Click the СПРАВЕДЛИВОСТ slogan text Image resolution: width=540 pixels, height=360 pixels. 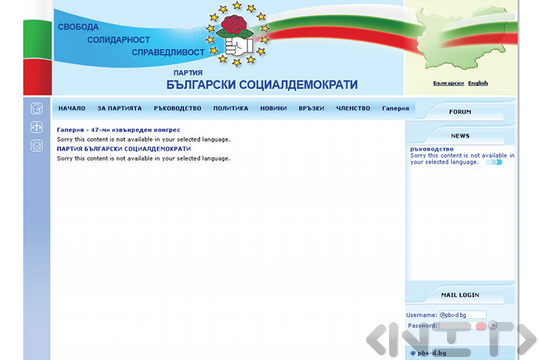[168, 52]
